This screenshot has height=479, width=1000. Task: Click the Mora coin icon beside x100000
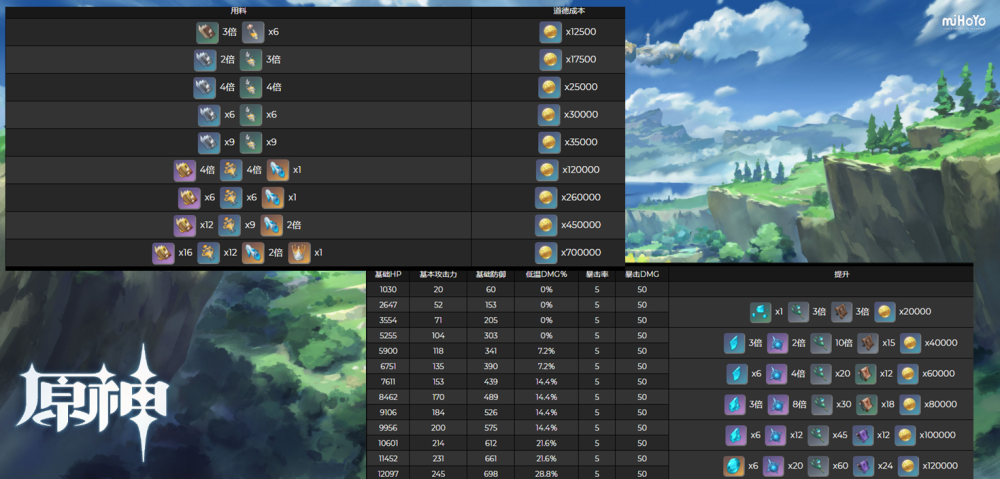(906, 435)
